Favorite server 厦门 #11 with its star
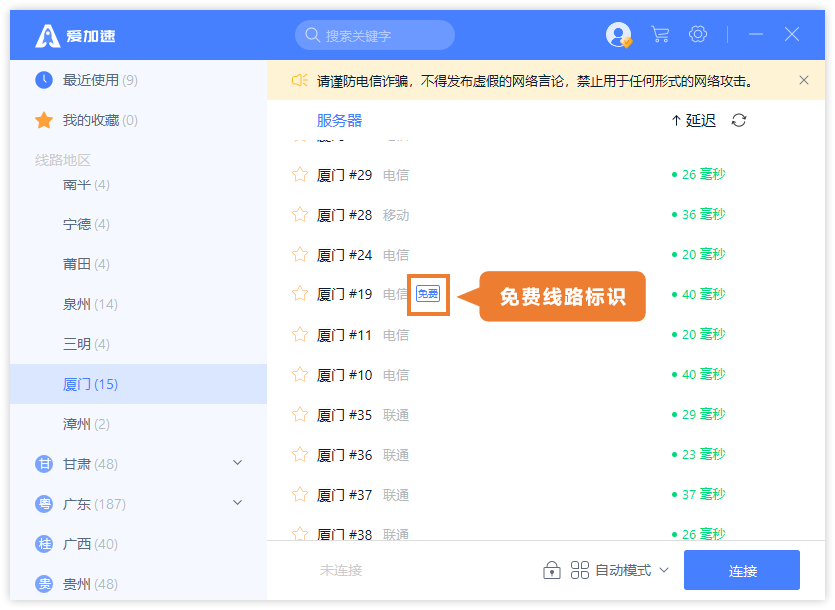 tap(300, 335)
